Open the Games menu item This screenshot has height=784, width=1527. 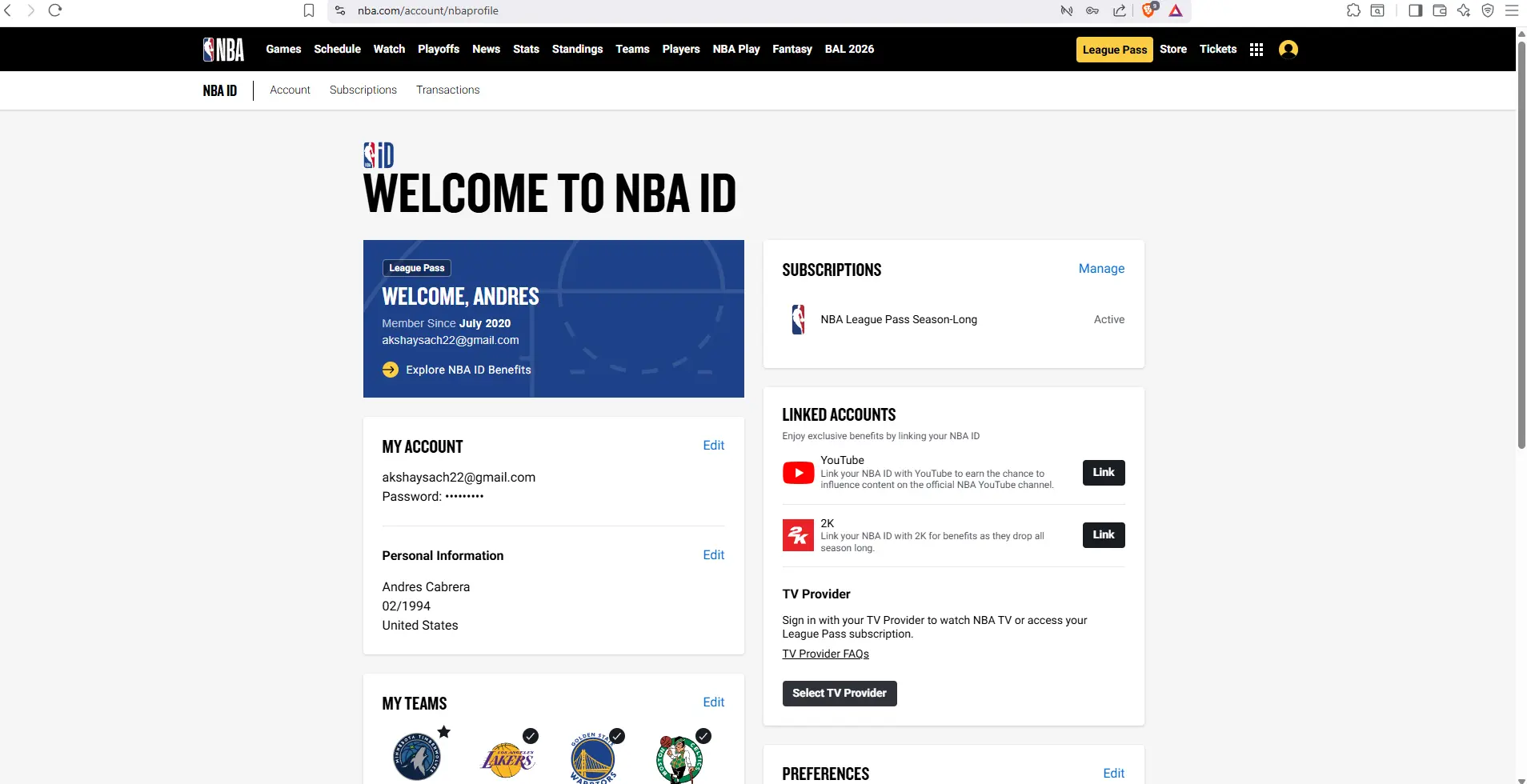(283, 50)
